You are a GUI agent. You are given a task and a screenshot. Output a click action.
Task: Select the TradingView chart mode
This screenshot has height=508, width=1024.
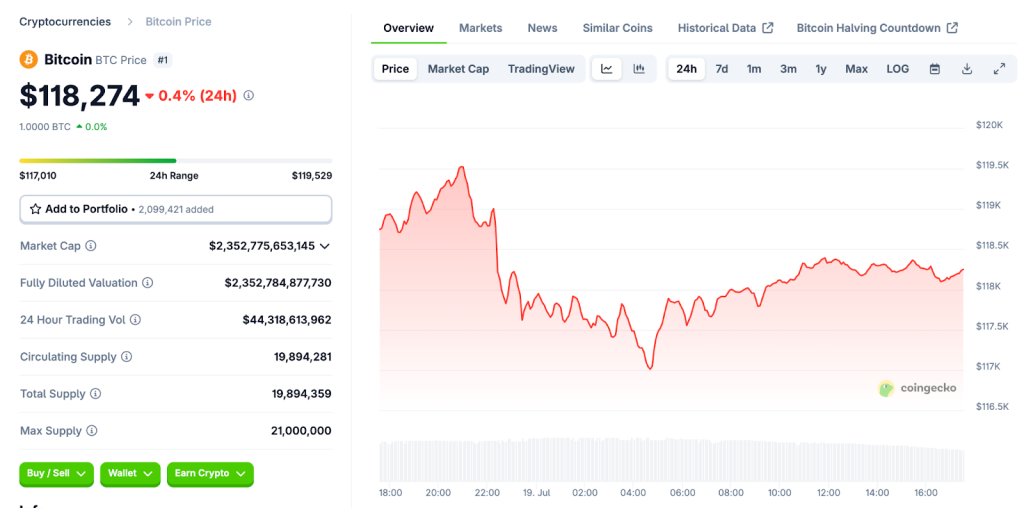tap(541, 69)
